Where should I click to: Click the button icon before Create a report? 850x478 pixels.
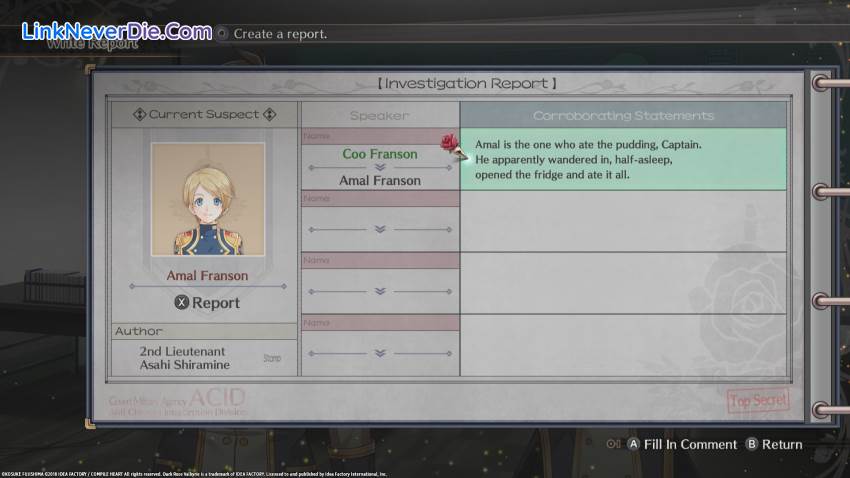point(222,34)
